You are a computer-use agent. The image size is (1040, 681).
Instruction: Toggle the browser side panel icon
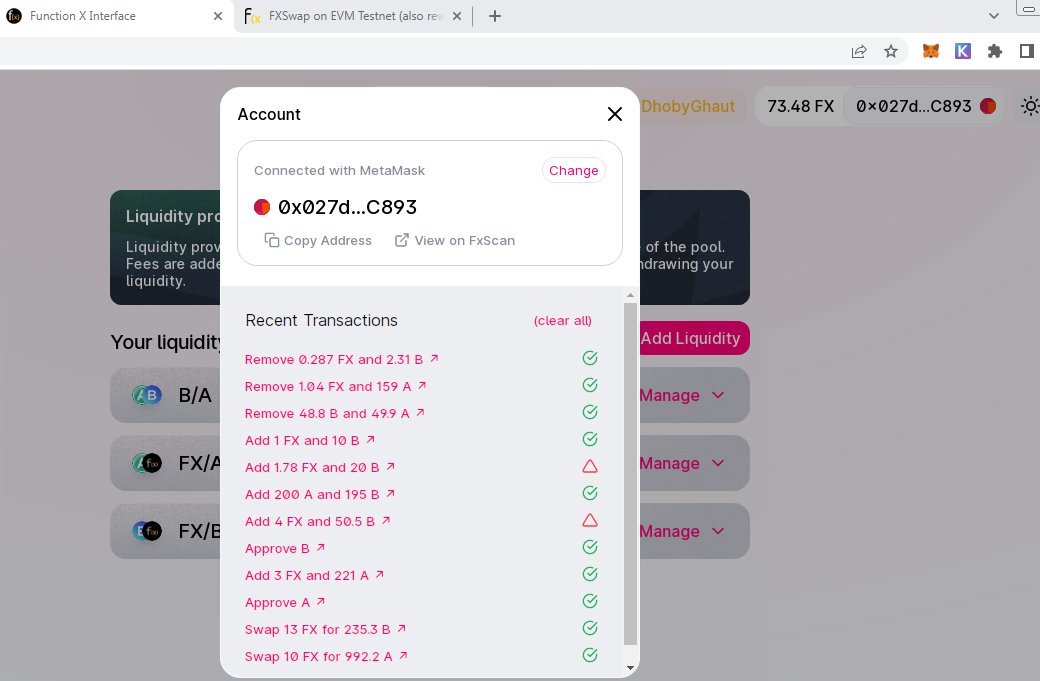tap(1026, 51)
